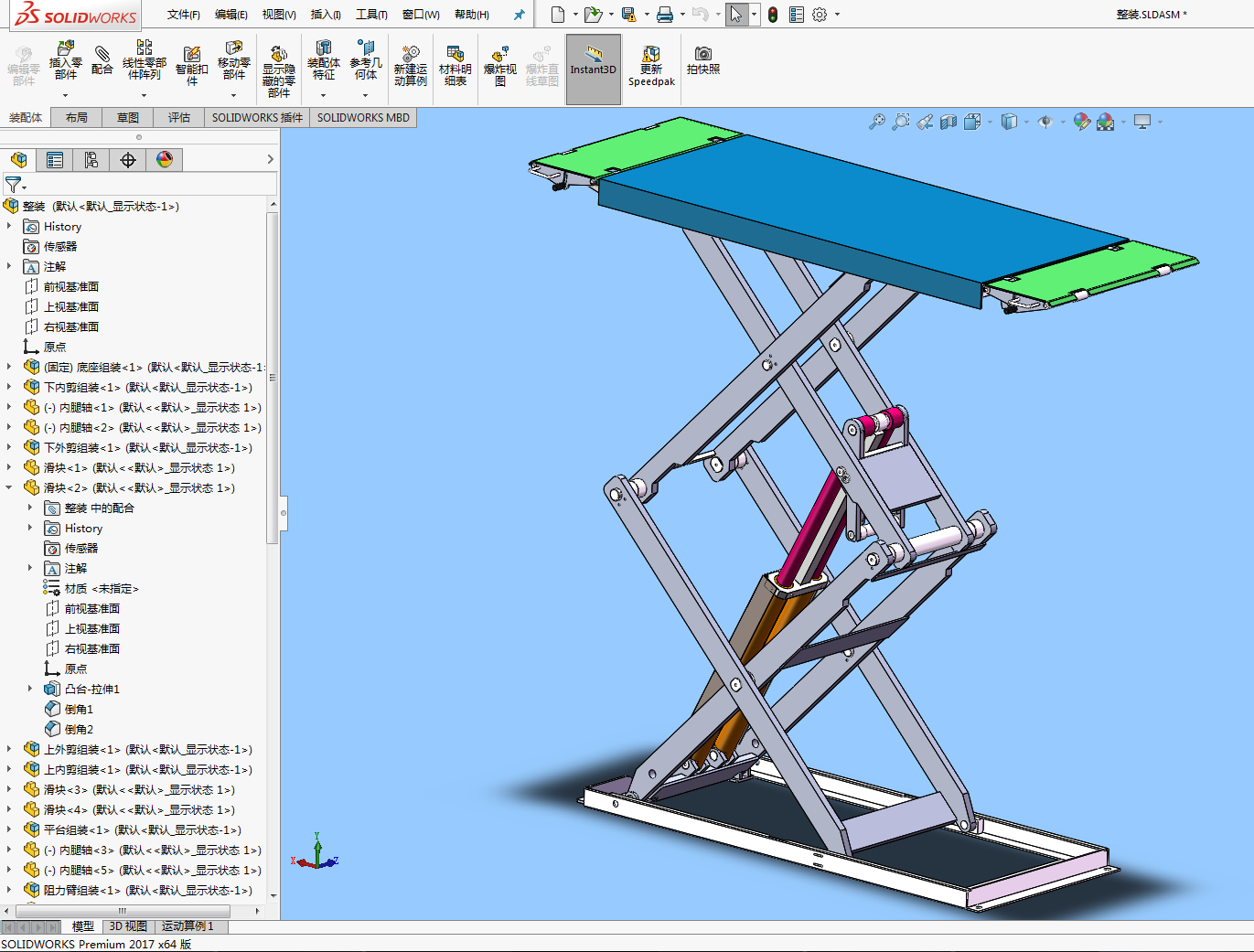1254x952 pixels.
Task: Toggle the Instant3D button
Action: point(594,66)
